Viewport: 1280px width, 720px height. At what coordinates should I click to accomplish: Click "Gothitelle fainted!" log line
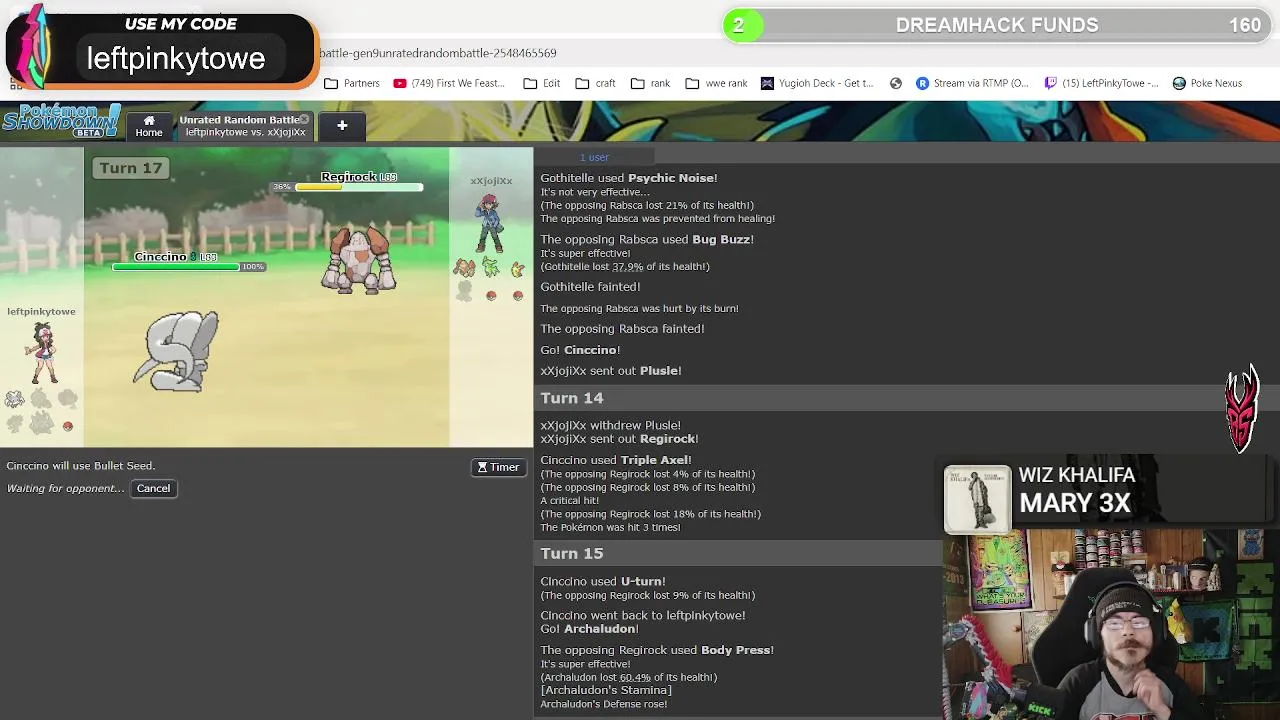click(x=590, y=287)
